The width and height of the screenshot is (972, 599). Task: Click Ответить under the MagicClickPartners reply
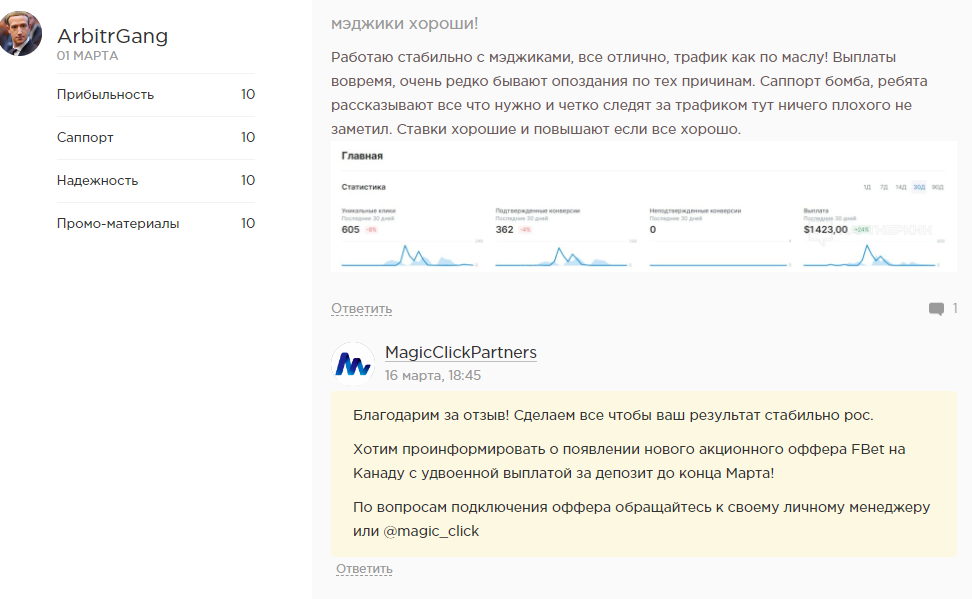pos(364,569)
